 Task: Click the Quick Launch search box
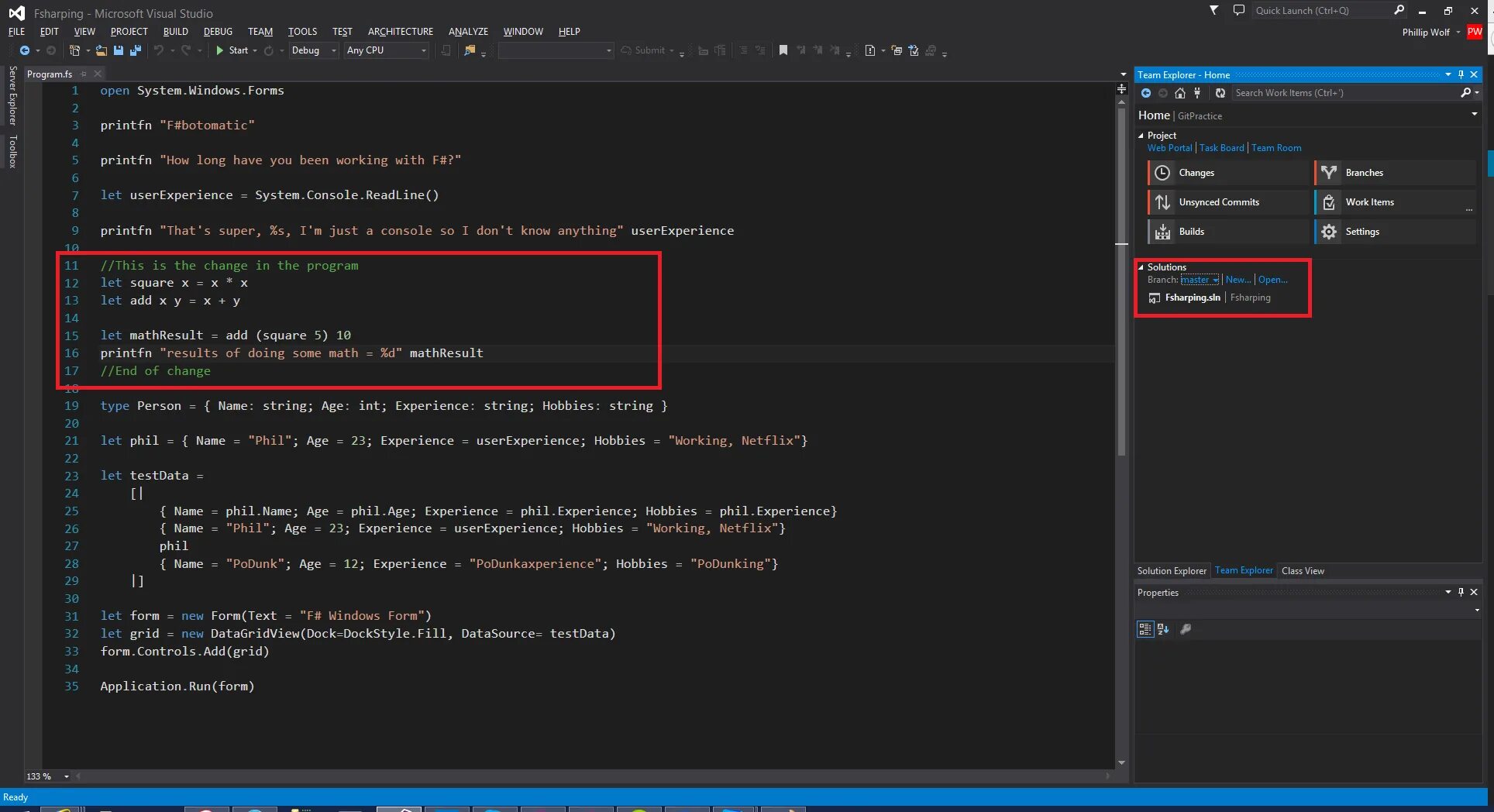click(x=1321, y=10)
